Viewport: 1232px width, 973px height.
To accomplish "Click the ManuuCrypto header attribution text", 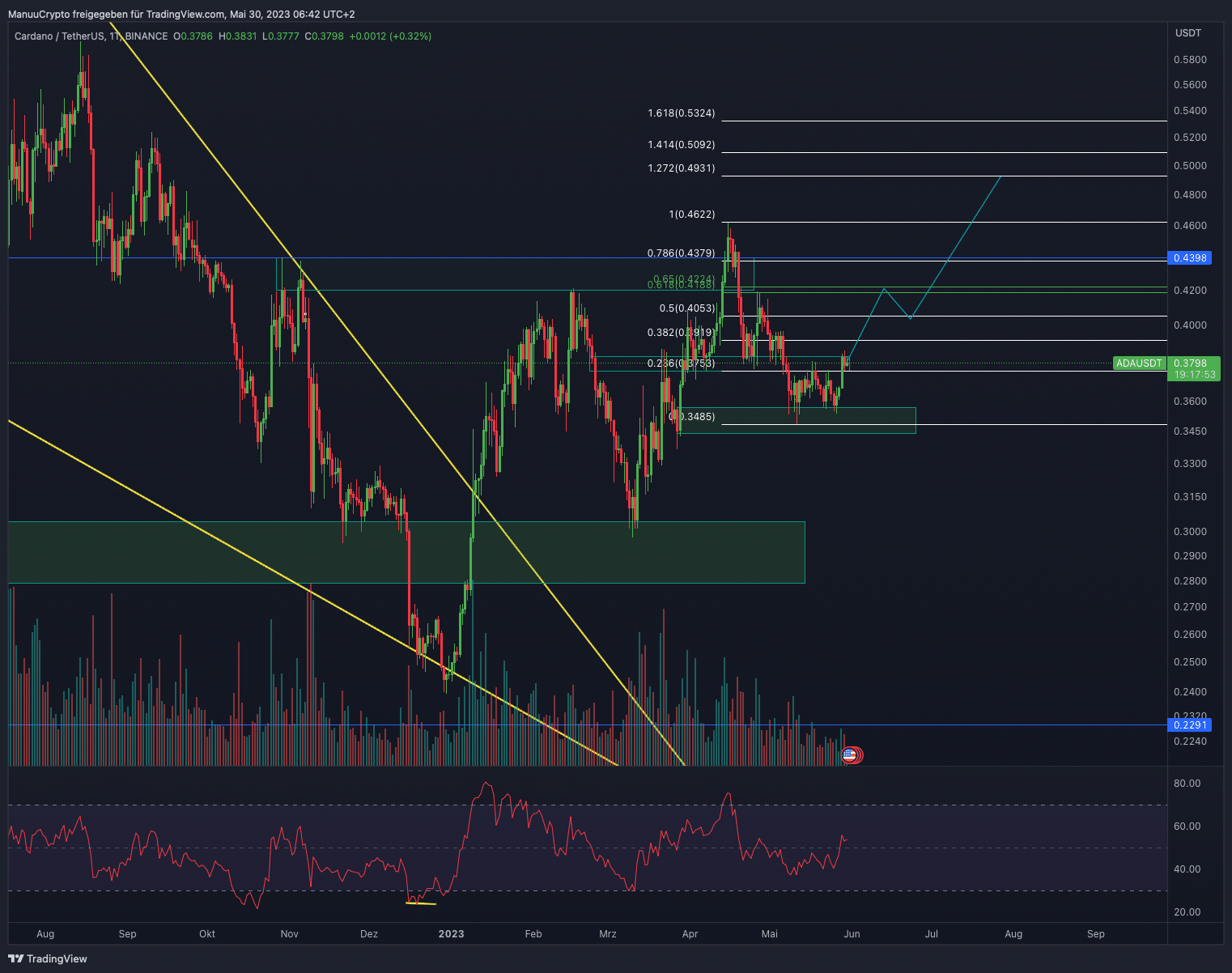I will [x=181, y=14].
